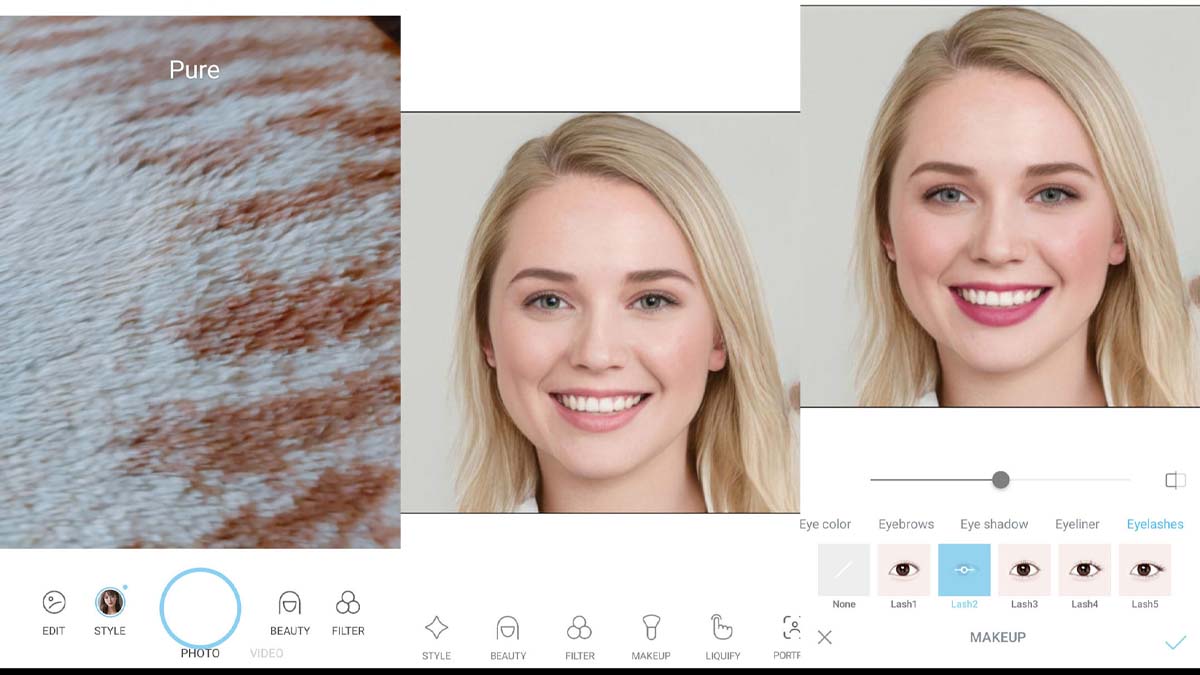Cancel makeup edits with the X
Viewport: 1200px width, 675px height.
click(x=825, y=636)
